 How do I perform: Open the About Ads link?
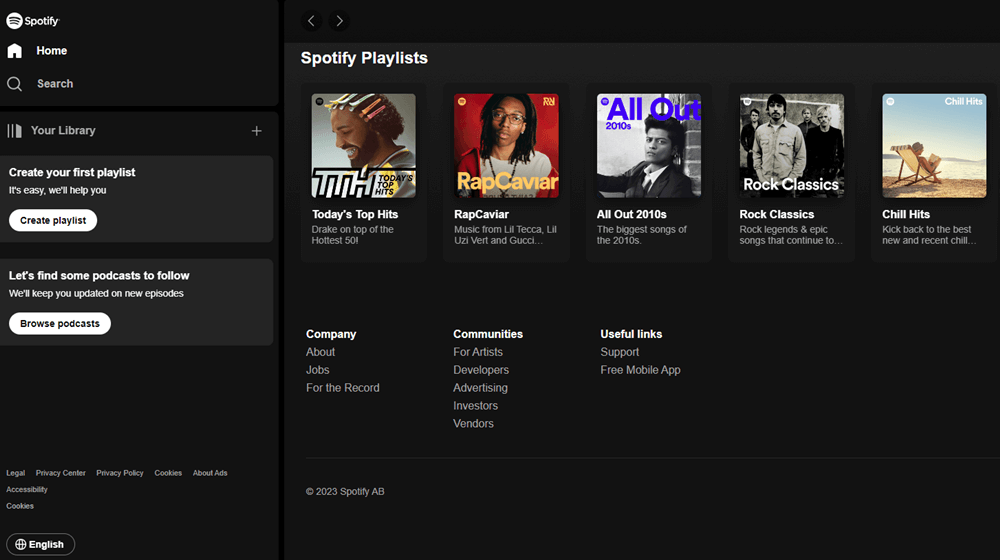tap(210, 473)
